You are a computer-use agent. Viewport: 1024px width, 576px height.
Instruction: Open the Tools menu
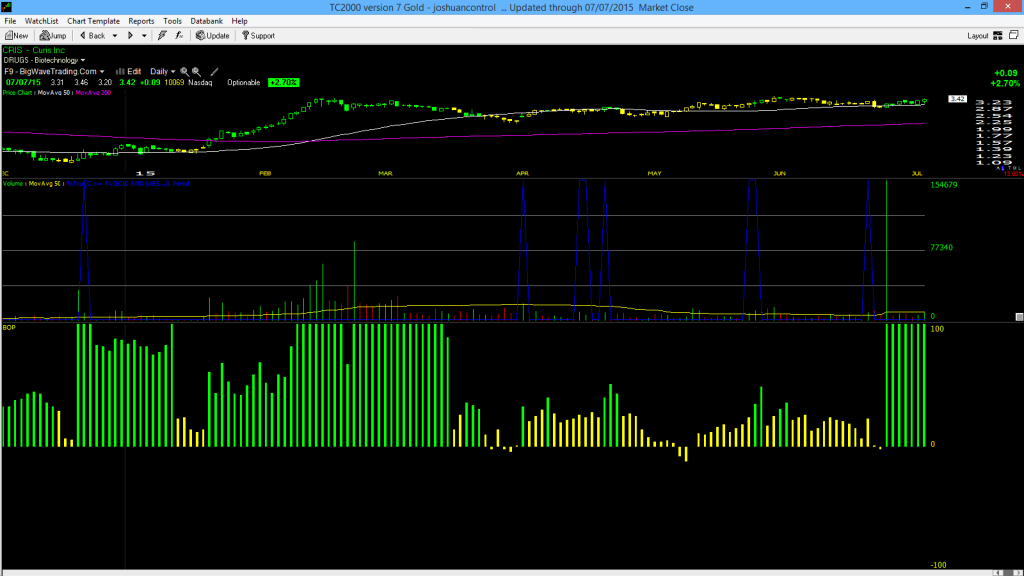click(x=172, y=21)
